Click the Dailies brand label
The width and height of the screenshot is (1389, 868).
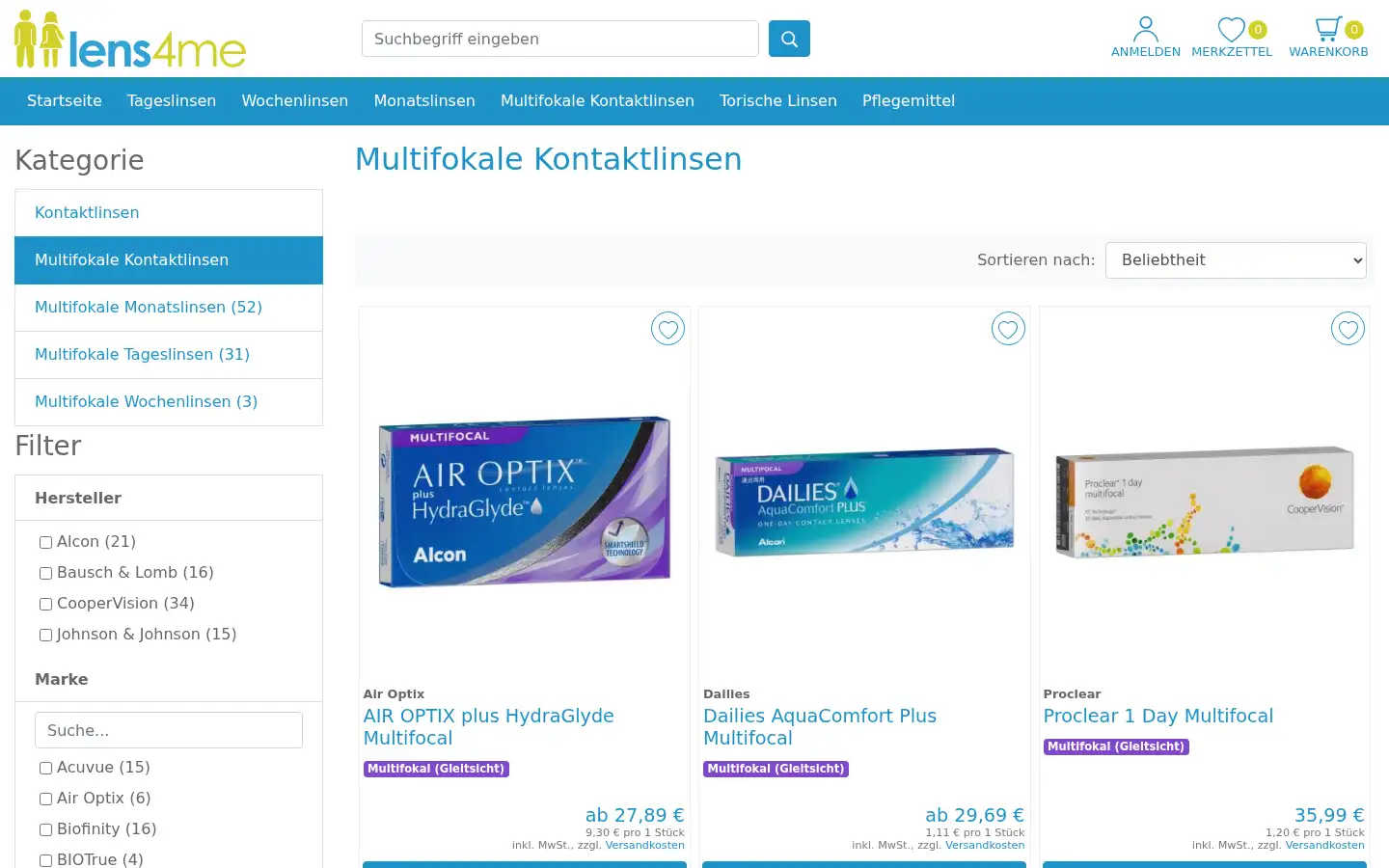pyautogui.click(x=726, y=694)
